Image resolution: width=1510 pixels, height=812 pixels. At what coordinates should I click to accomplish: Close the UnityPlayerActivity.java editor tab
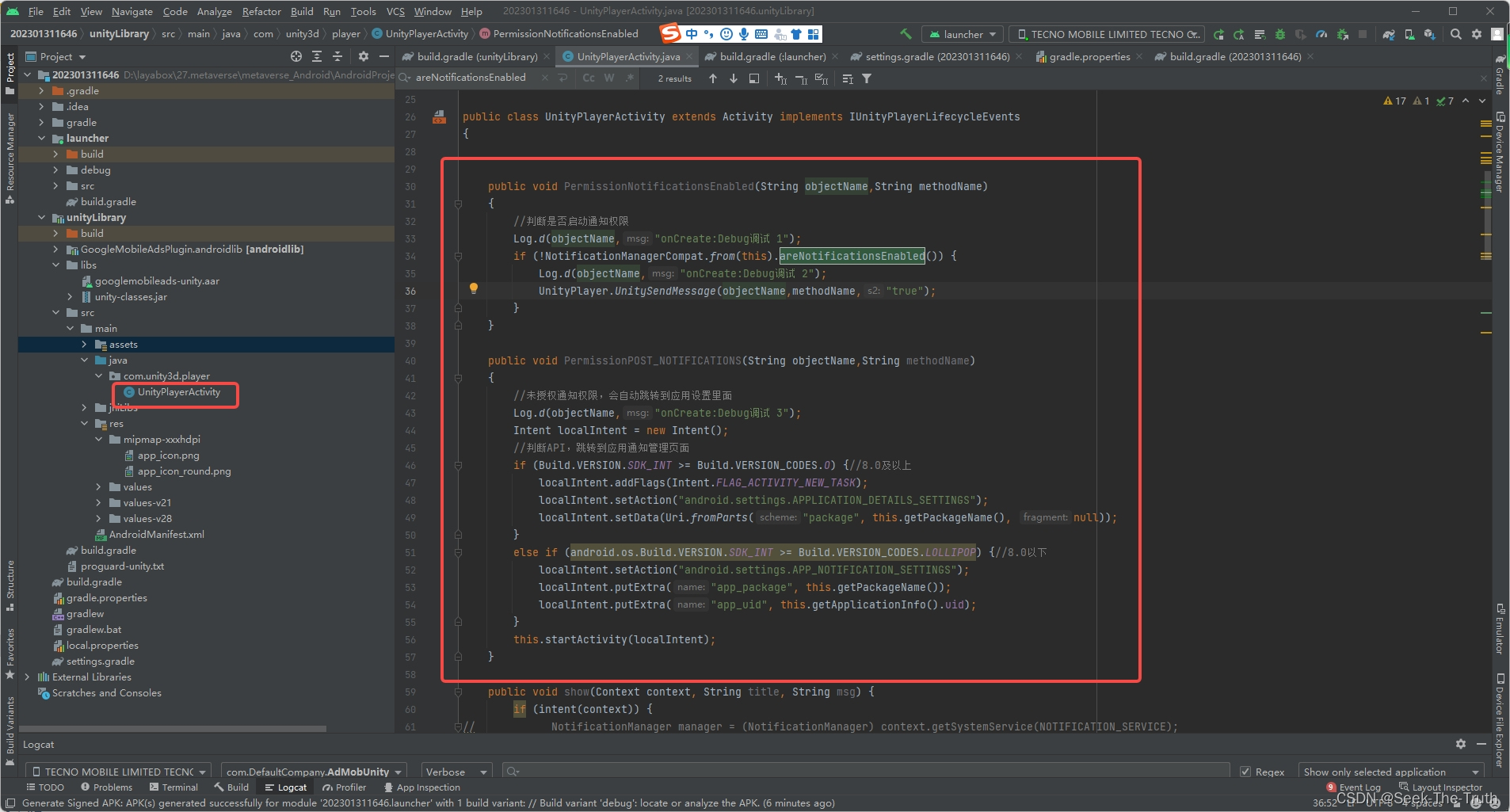[690, 56]
